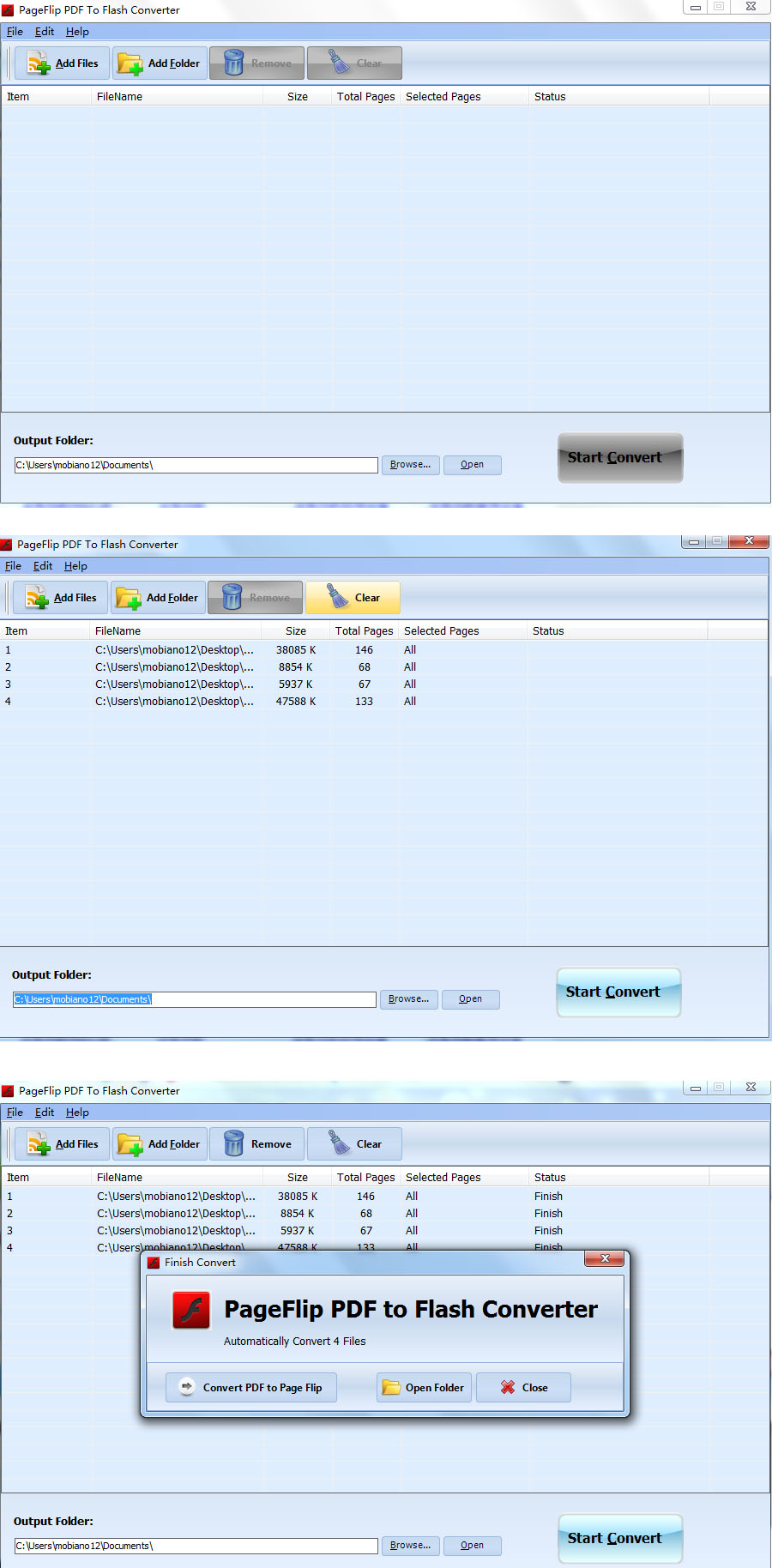Click the Convert PDF to Page Flip button
Image resolution: width=772 pixels, height=1568 pixels.
(250, 1388)
